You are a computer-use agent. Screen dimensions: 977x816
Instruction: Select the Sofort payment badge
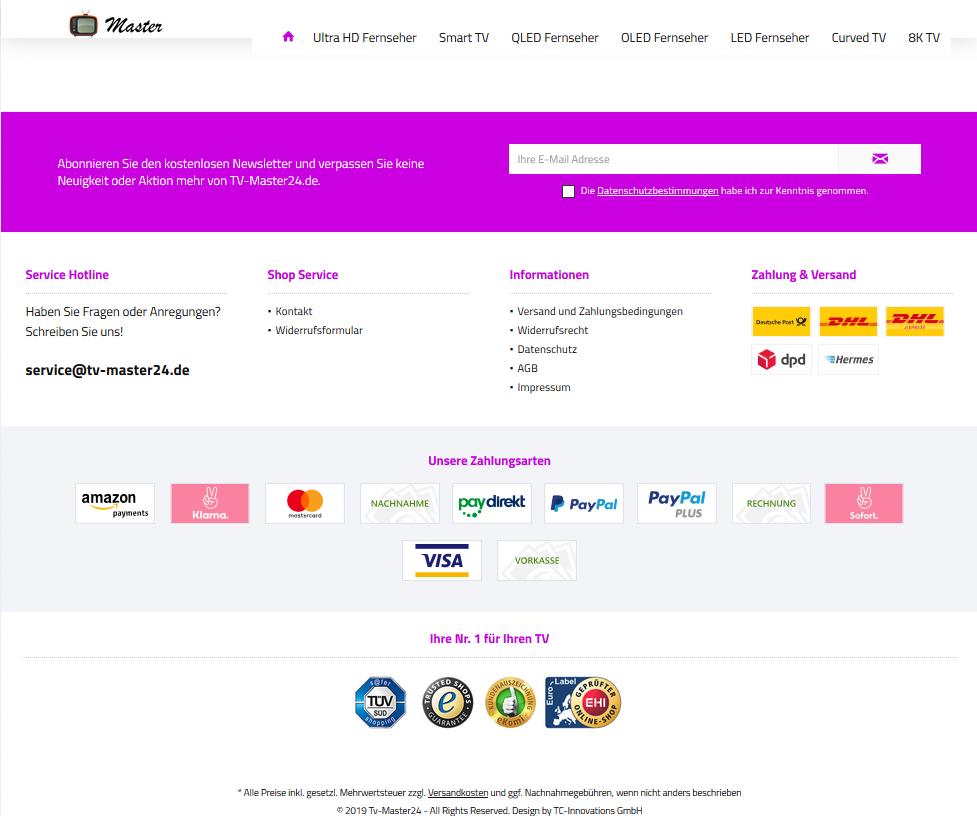click(x=864, y=503)
